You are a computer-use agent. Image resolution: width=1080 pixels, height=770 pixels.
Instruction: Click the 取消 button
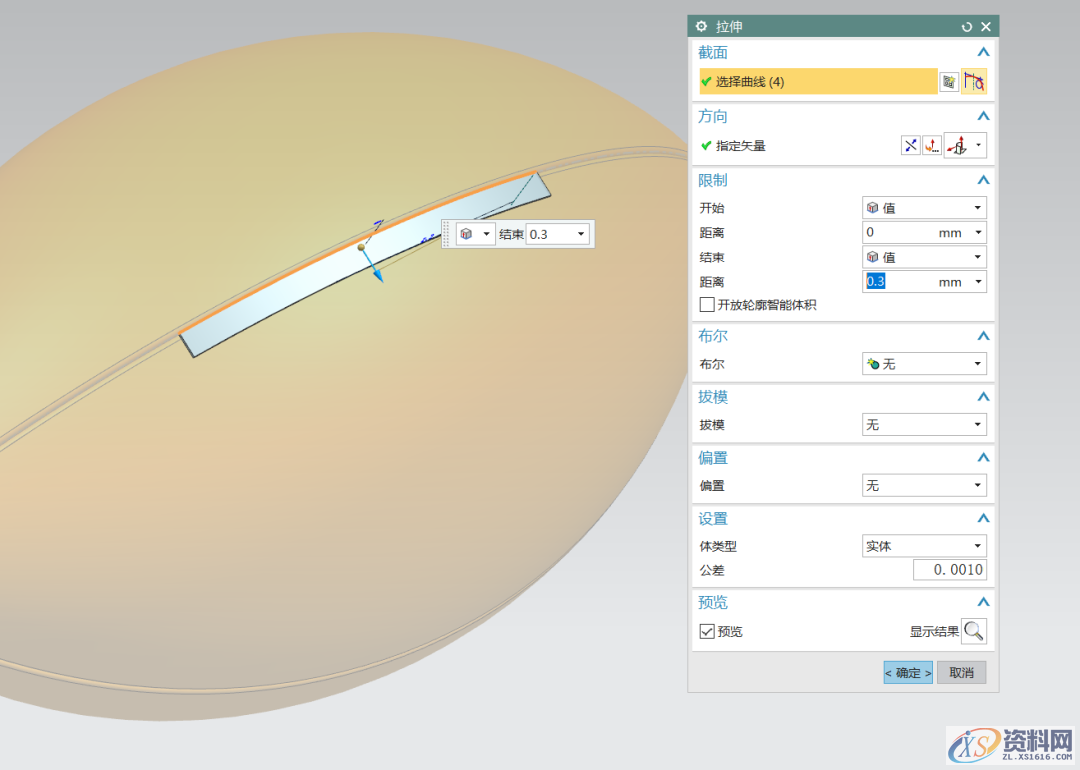click(961, 673)
